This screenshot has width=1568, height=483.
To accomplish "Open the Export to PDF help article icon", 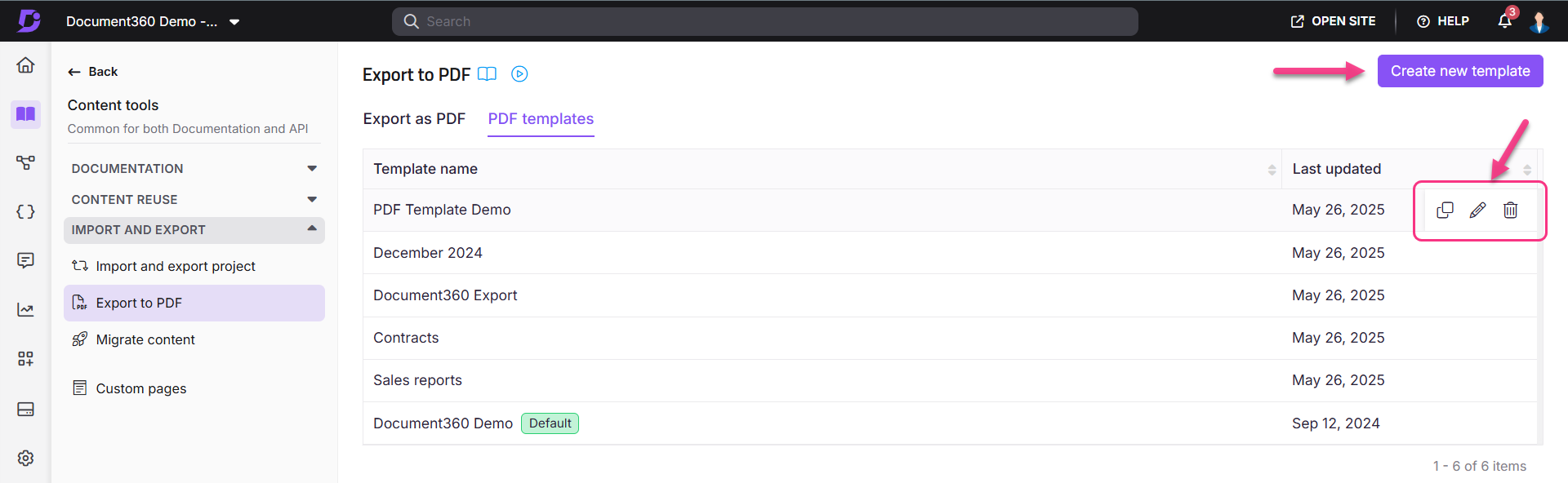I will pos(487,74).
